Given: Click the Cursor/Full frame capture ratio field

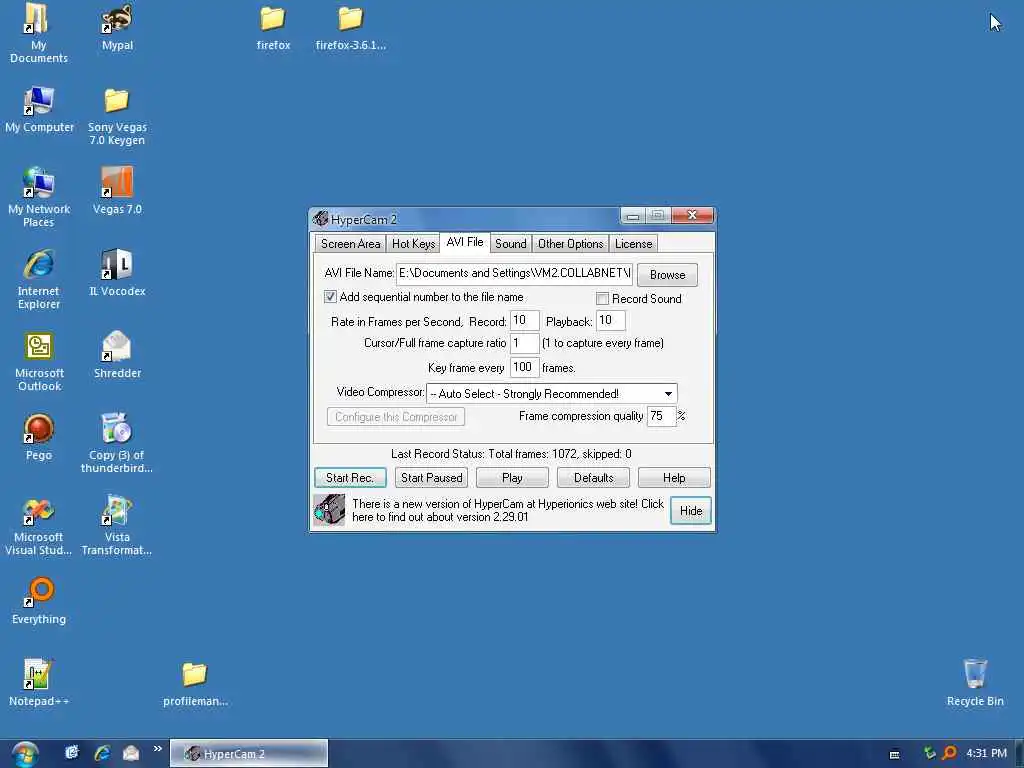Looking at the screenshot, I should [524, 343].
